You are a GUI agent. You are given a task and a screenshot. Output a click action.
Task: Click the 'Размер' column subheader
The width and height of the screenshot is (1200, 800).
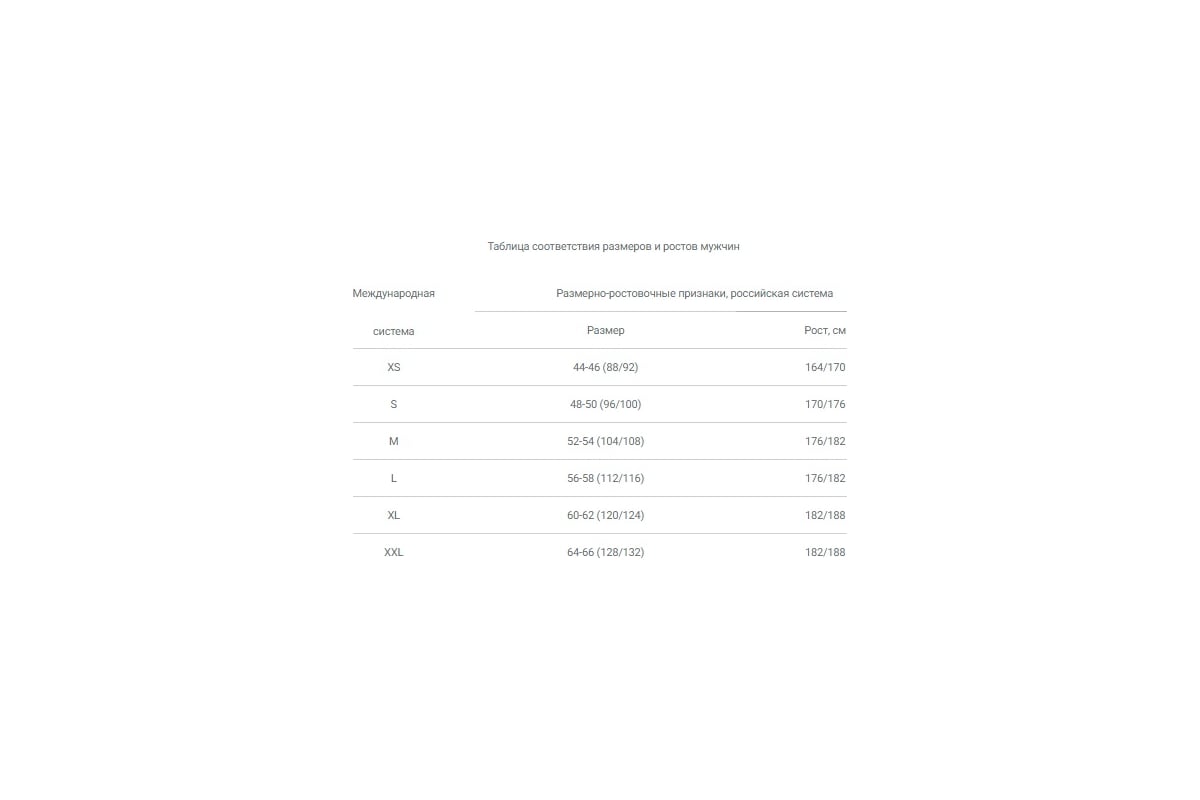pyautogui.click(x=605, y=331)
